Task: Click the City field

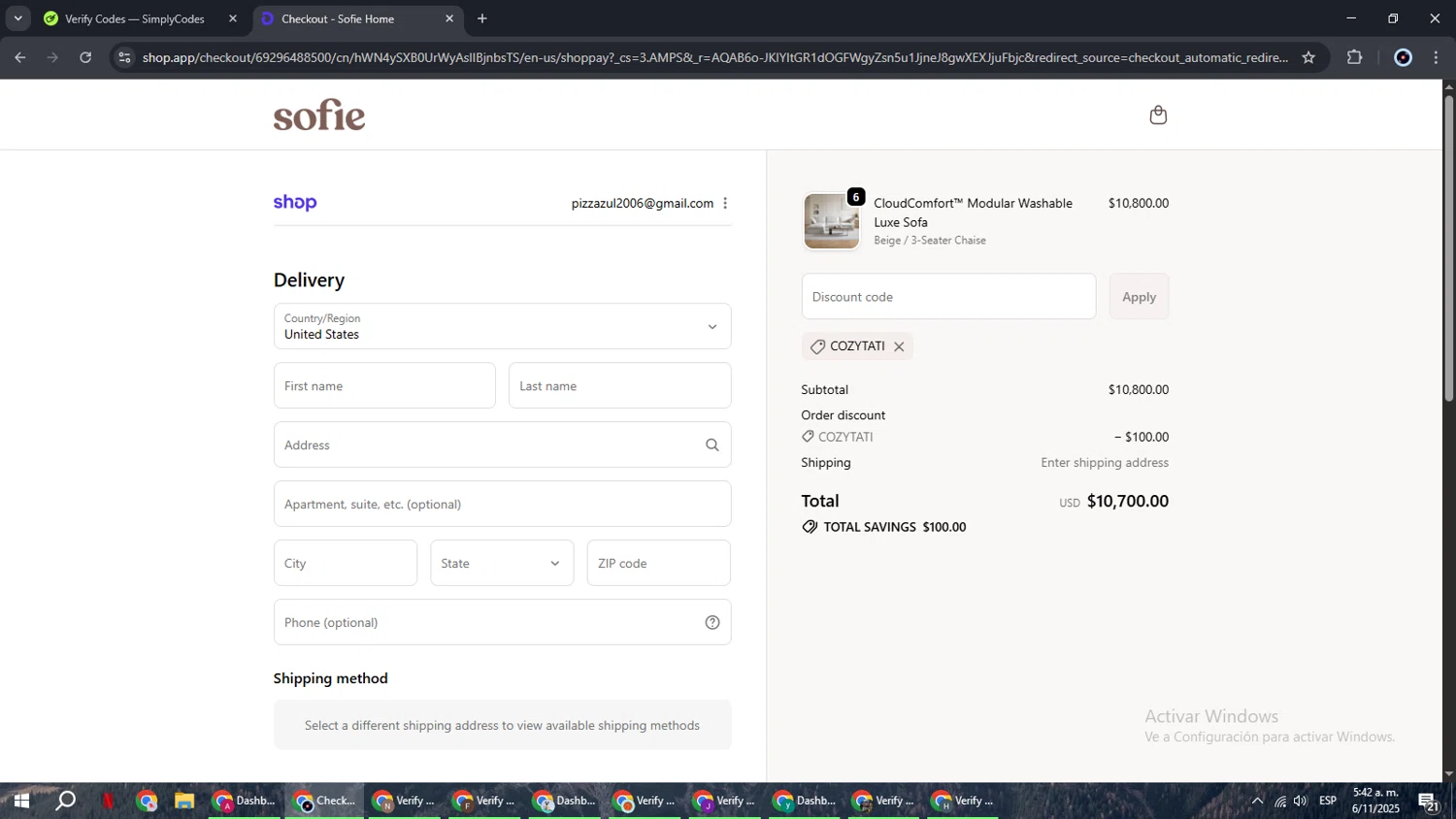Action: tap(346, 563)
